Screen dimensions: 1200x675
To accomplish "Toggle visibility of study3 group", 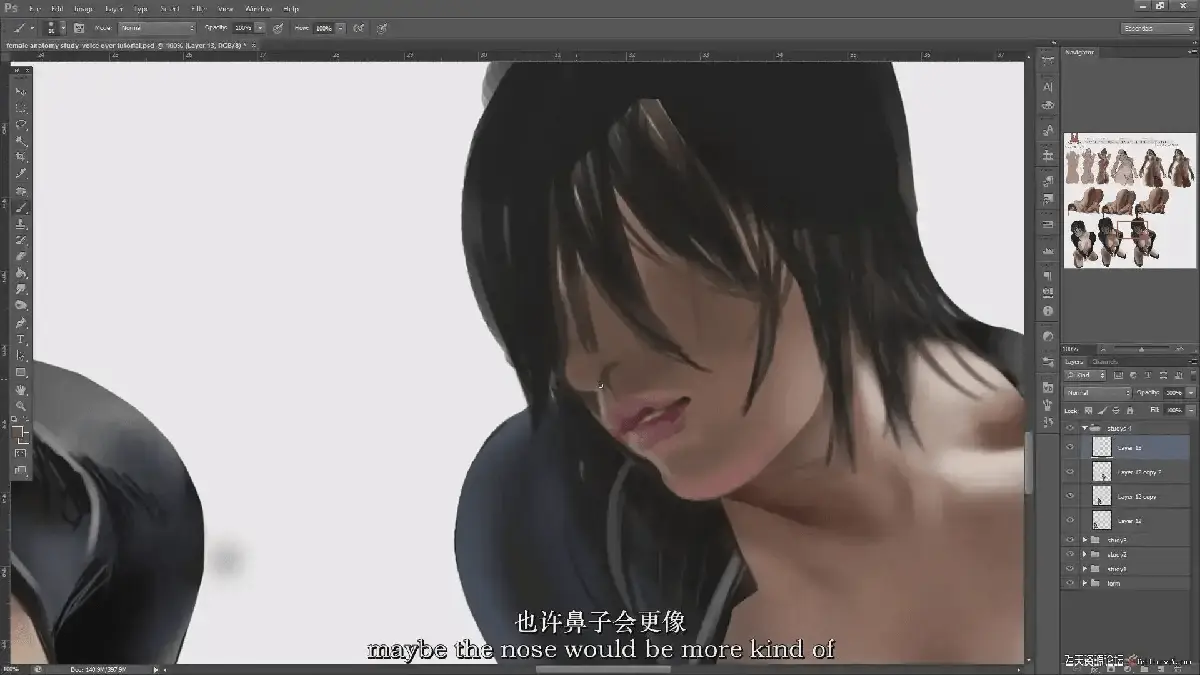I will [x=1070, y=540].
